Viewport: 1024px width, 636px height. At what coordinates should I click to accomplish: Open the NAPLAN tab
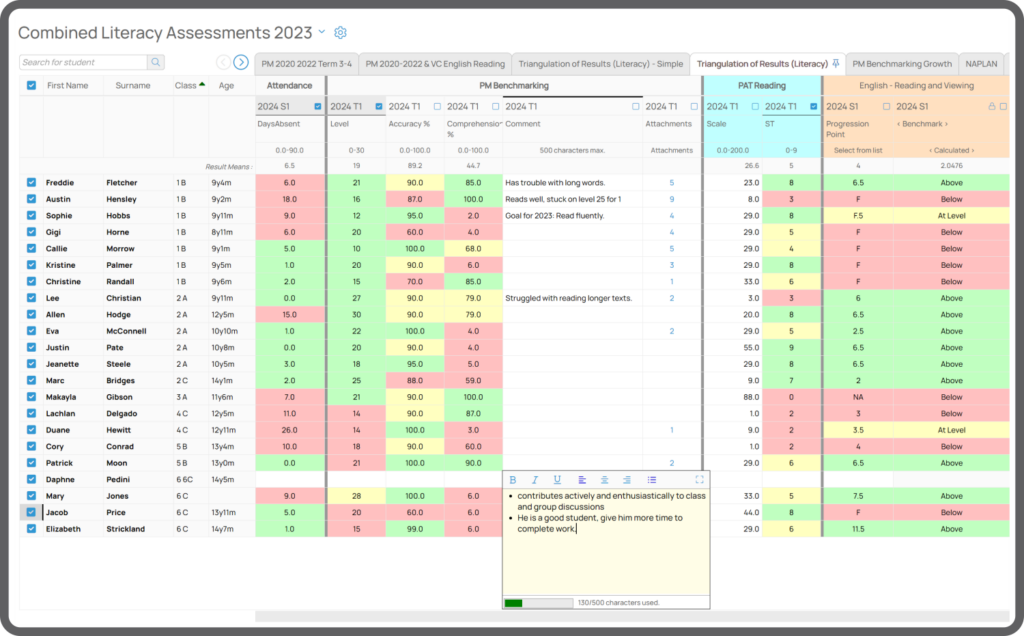point(981,63)
